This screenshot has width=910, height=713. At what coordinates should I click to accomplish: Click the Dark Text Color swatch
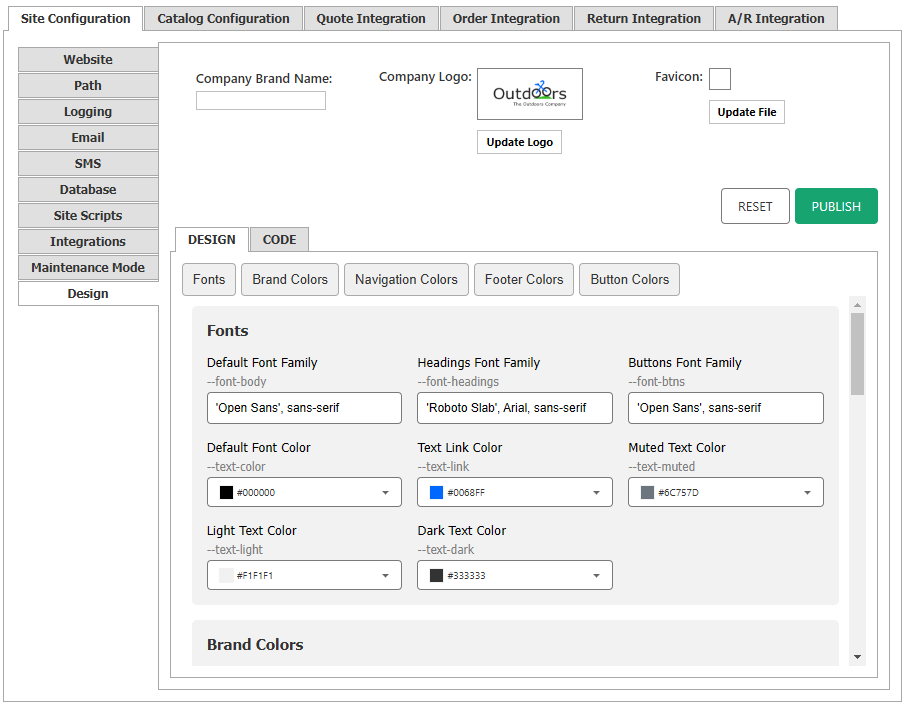click(436, 576)
